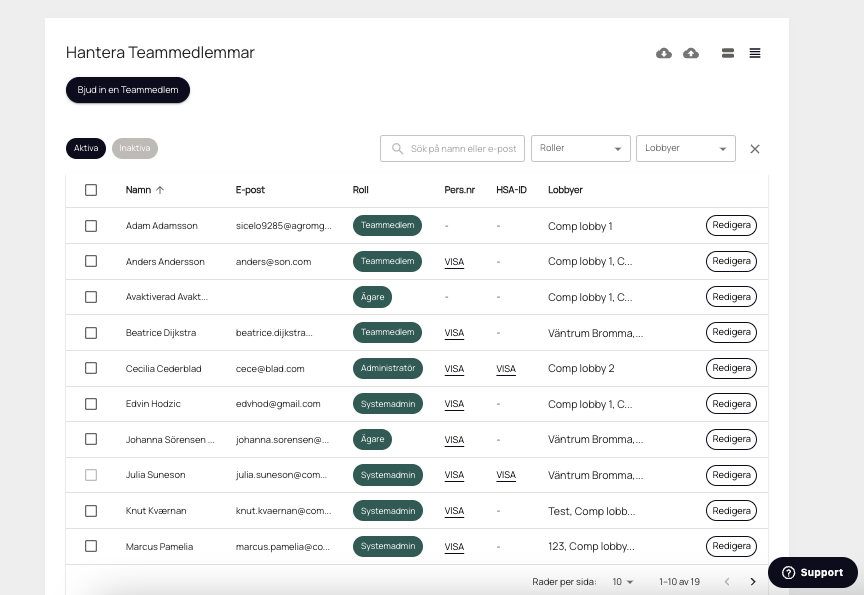Tick the Edvin Hodzic row checkbox
The width and height of the screenshot is (864, 595).
click(x=91, y=404)
